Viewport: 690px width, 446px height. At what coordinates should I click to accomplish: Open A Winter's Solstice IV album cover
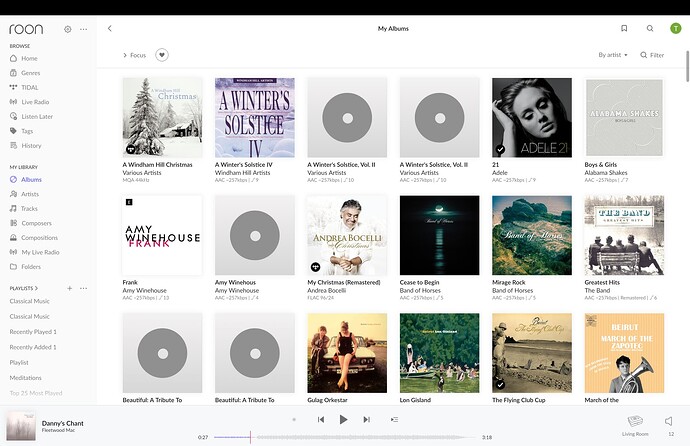(255, 117)
